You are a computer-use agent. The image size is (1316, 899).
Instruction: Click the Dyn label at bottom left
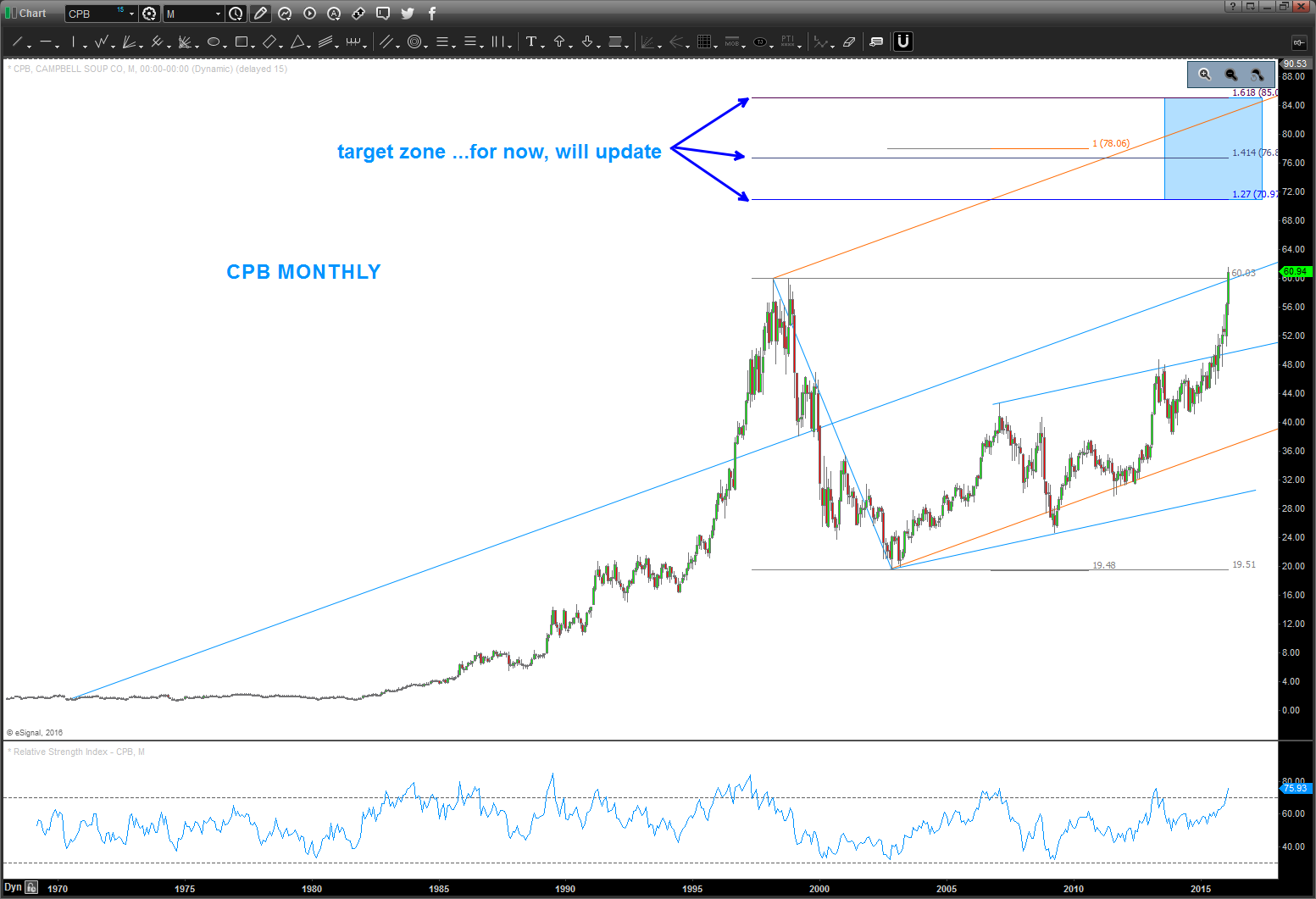(x=13, y=887)
